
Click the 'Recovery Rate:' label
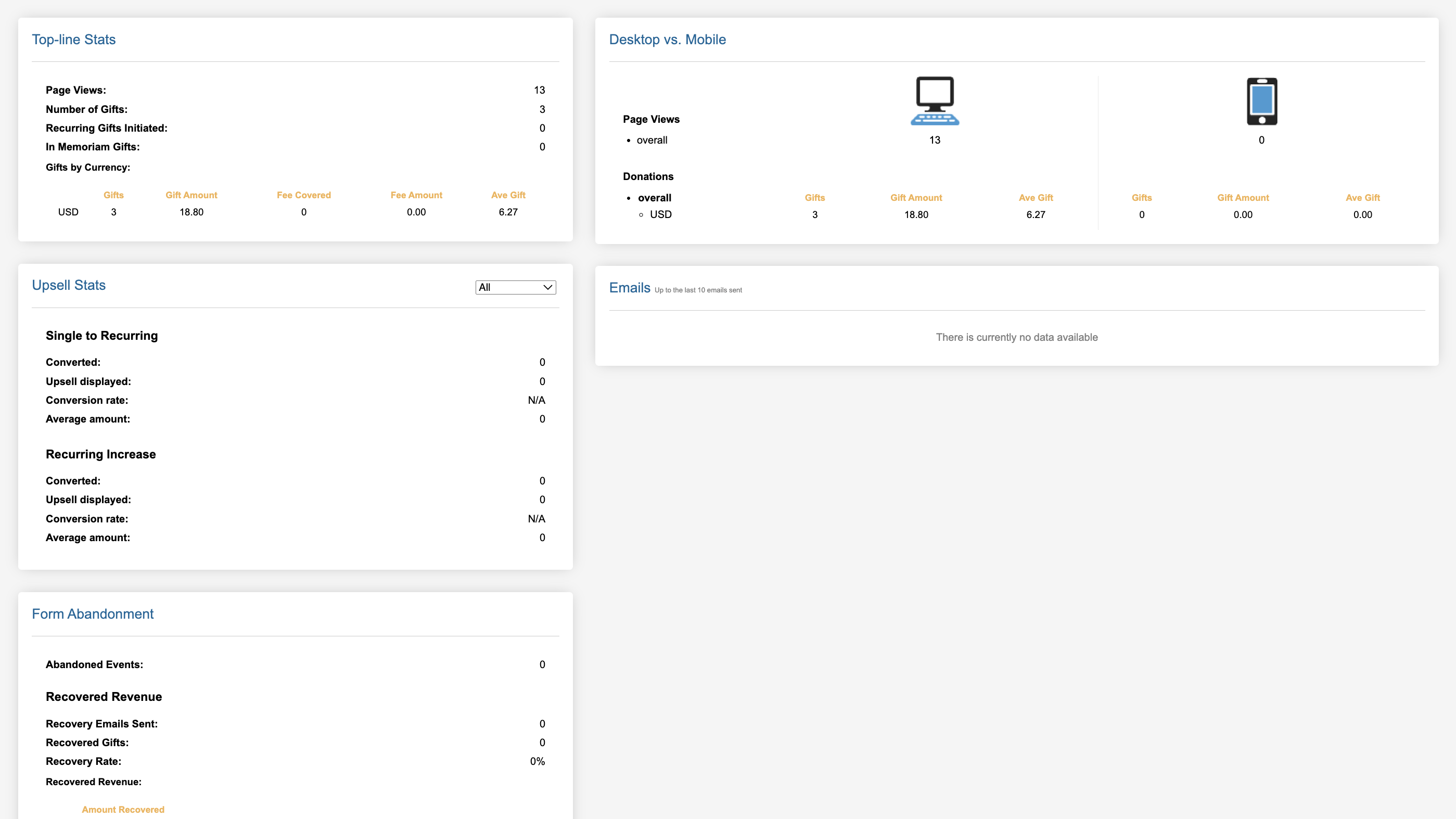pos(84,761)
